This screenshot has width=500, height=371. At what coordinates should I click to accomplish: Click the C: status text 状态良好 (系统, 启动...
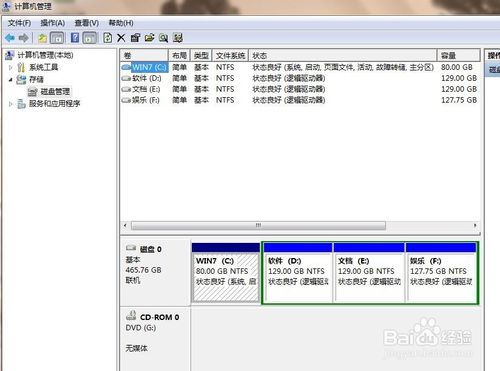pos(226,282)
